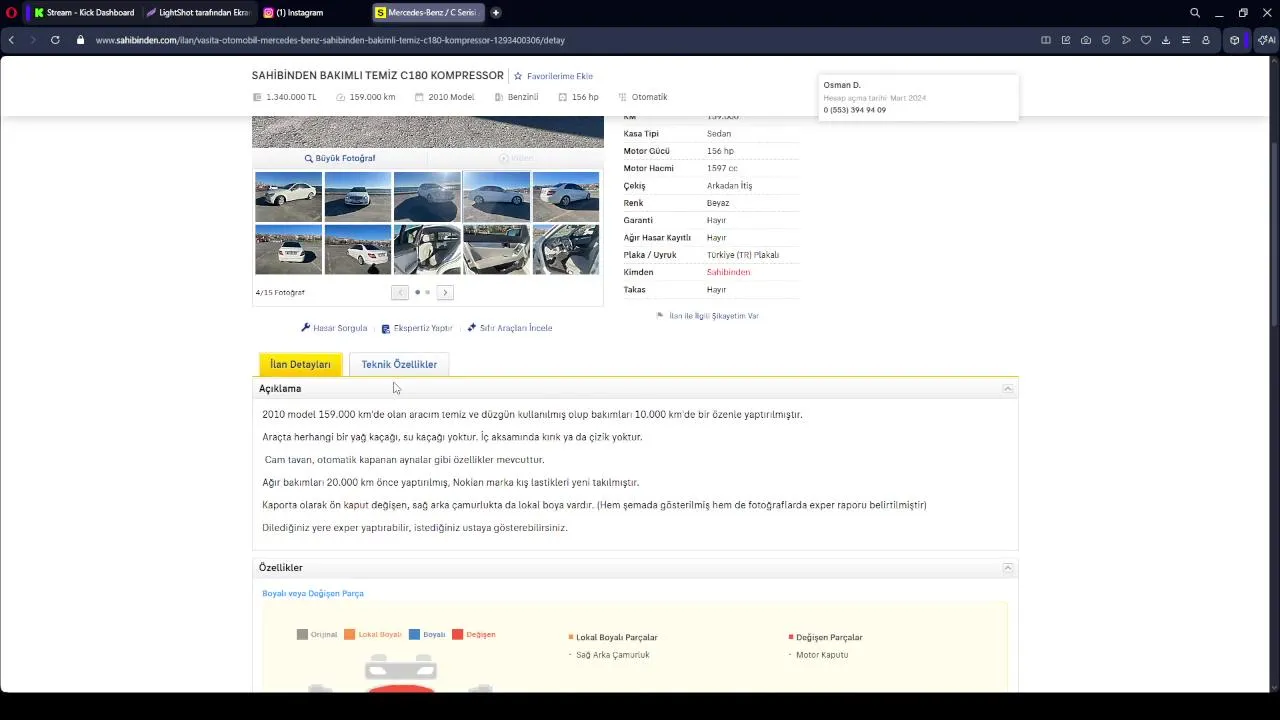
Task: Click the 1.340.000 TL price text
Action: pos(291,97)
